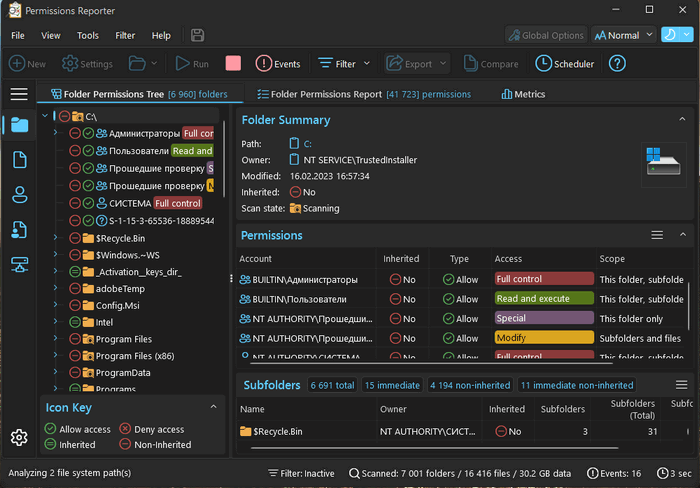The width and height of the screenshot is (700, 488).
Task: Open the Filter dropdown in the toolbar
Action: point(344,64)
